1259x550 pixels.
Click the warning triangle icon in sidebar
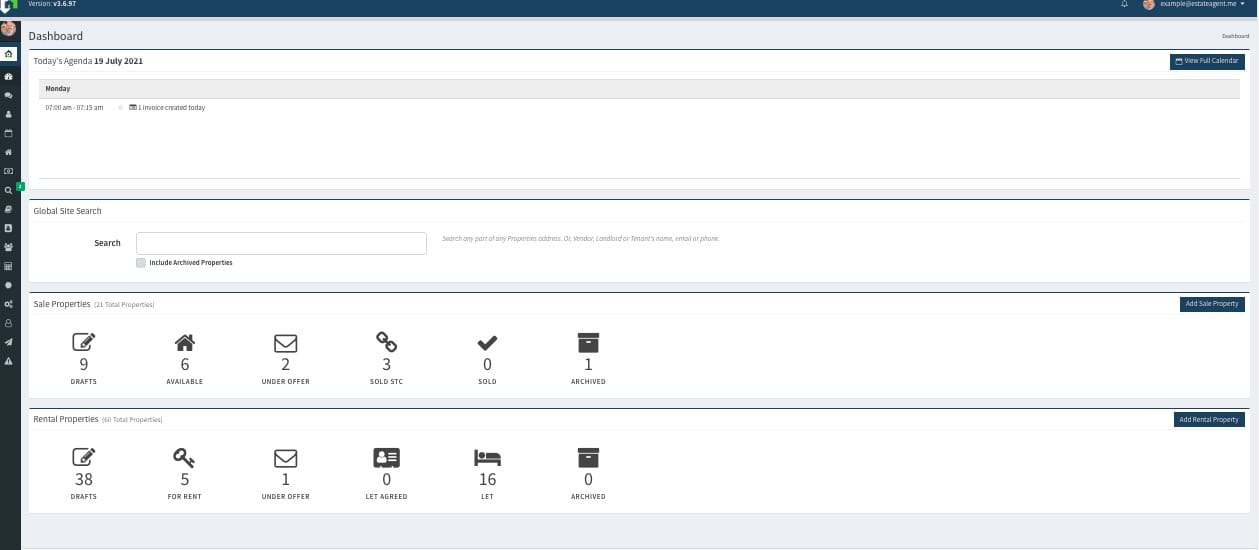[9, 361]
